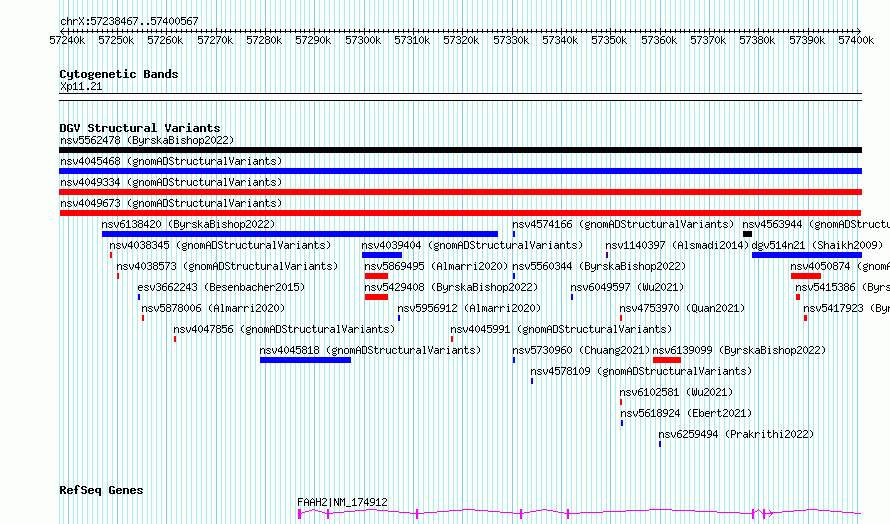Click chrX:57238467..57400567 coordinates text
This screenshot has width=890, height=524.
coord(129,22)
